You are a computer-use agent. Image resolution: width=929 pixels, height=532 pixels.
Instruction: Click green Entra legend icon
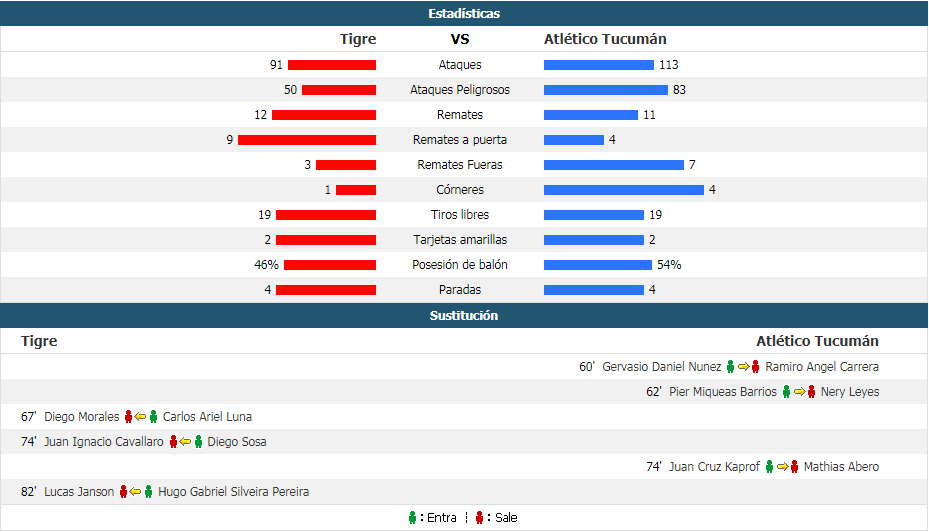[x=412, y=518]
